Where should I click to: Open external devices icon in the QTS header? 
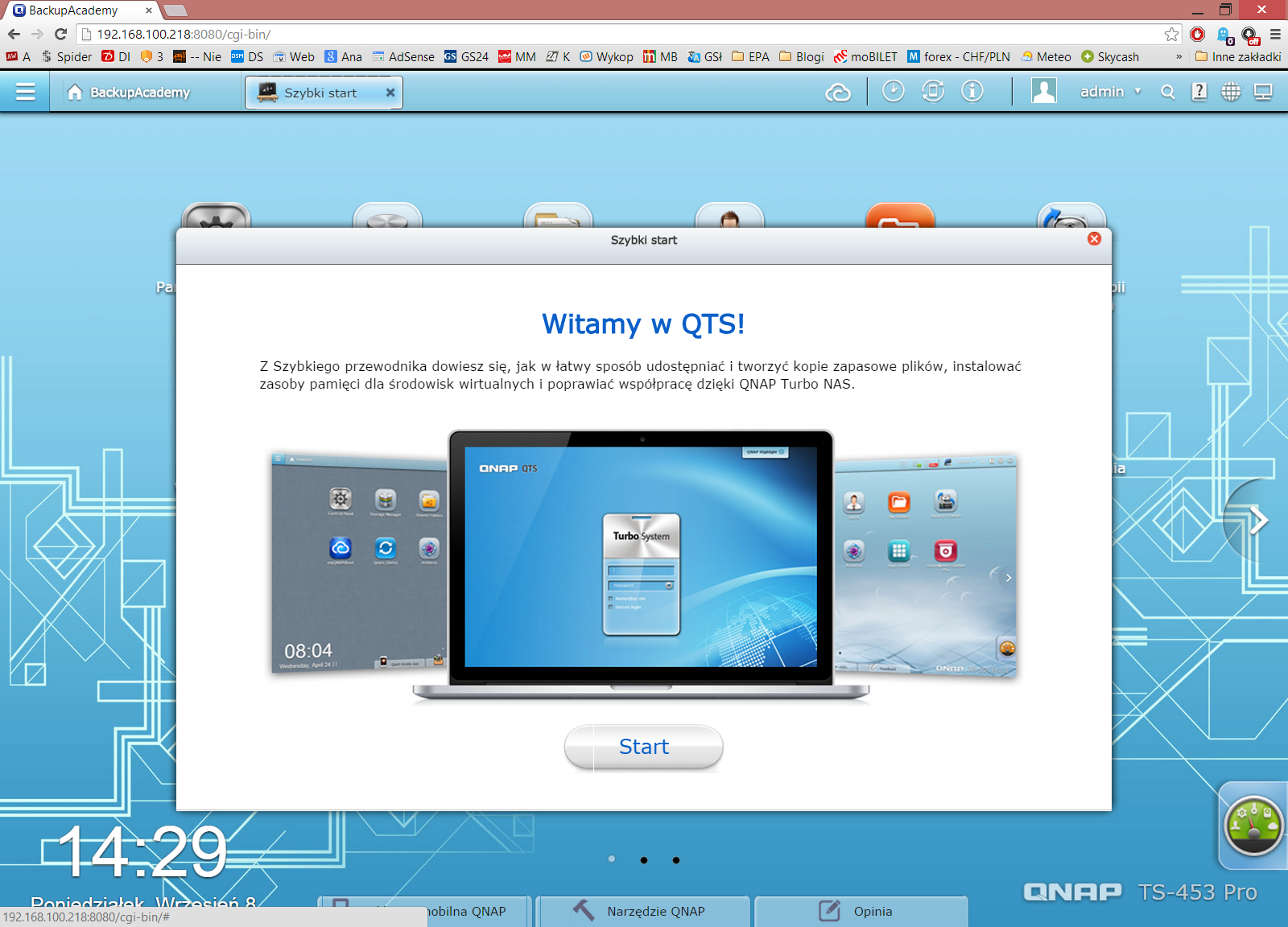point(933,92)
